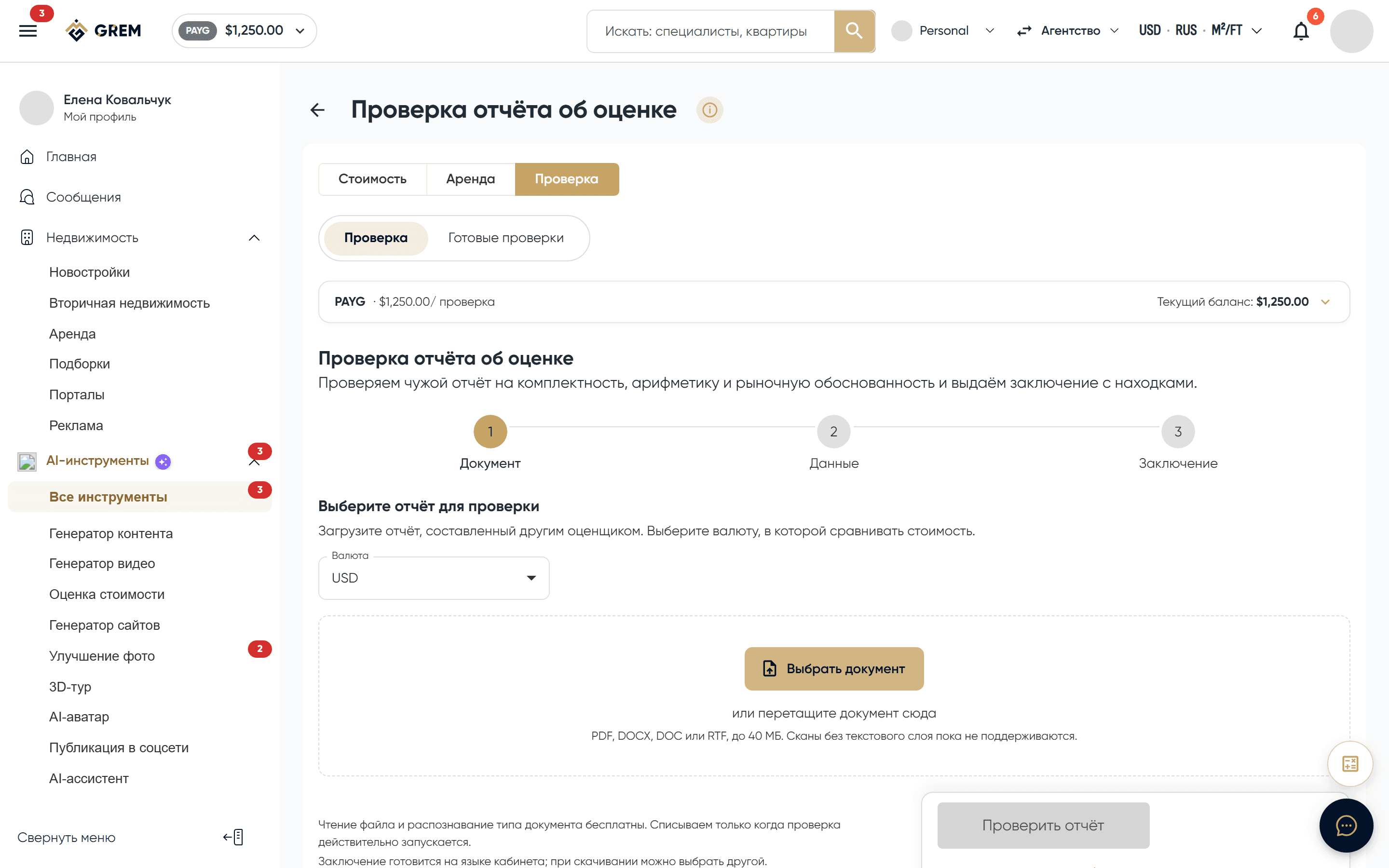
Task: Open the notifications bell
Action: (1301, 31)
